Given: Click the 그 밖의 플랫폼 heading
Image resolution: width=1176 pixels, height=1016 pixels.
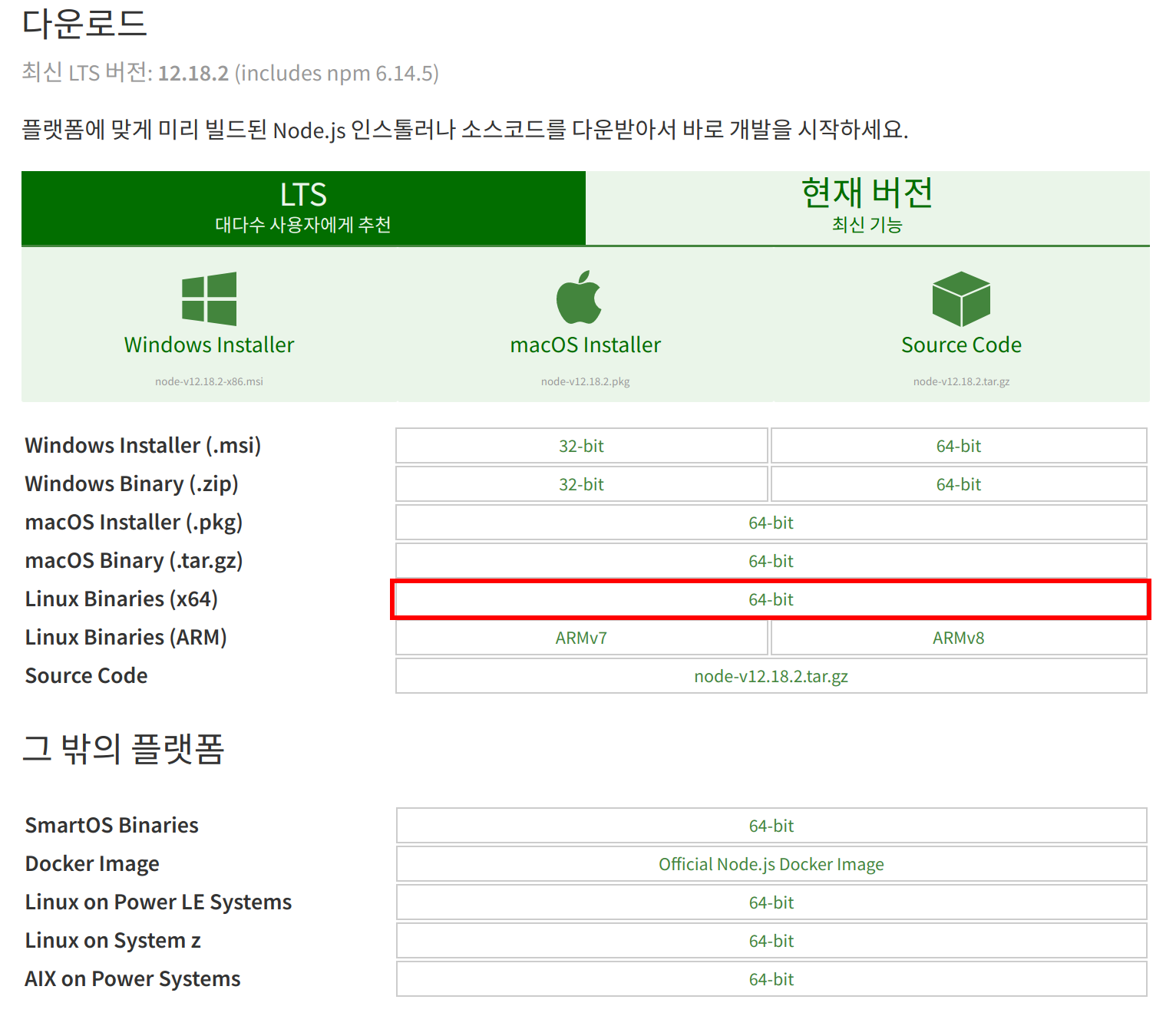Looking at the screenshot, I should click(124, 749).
